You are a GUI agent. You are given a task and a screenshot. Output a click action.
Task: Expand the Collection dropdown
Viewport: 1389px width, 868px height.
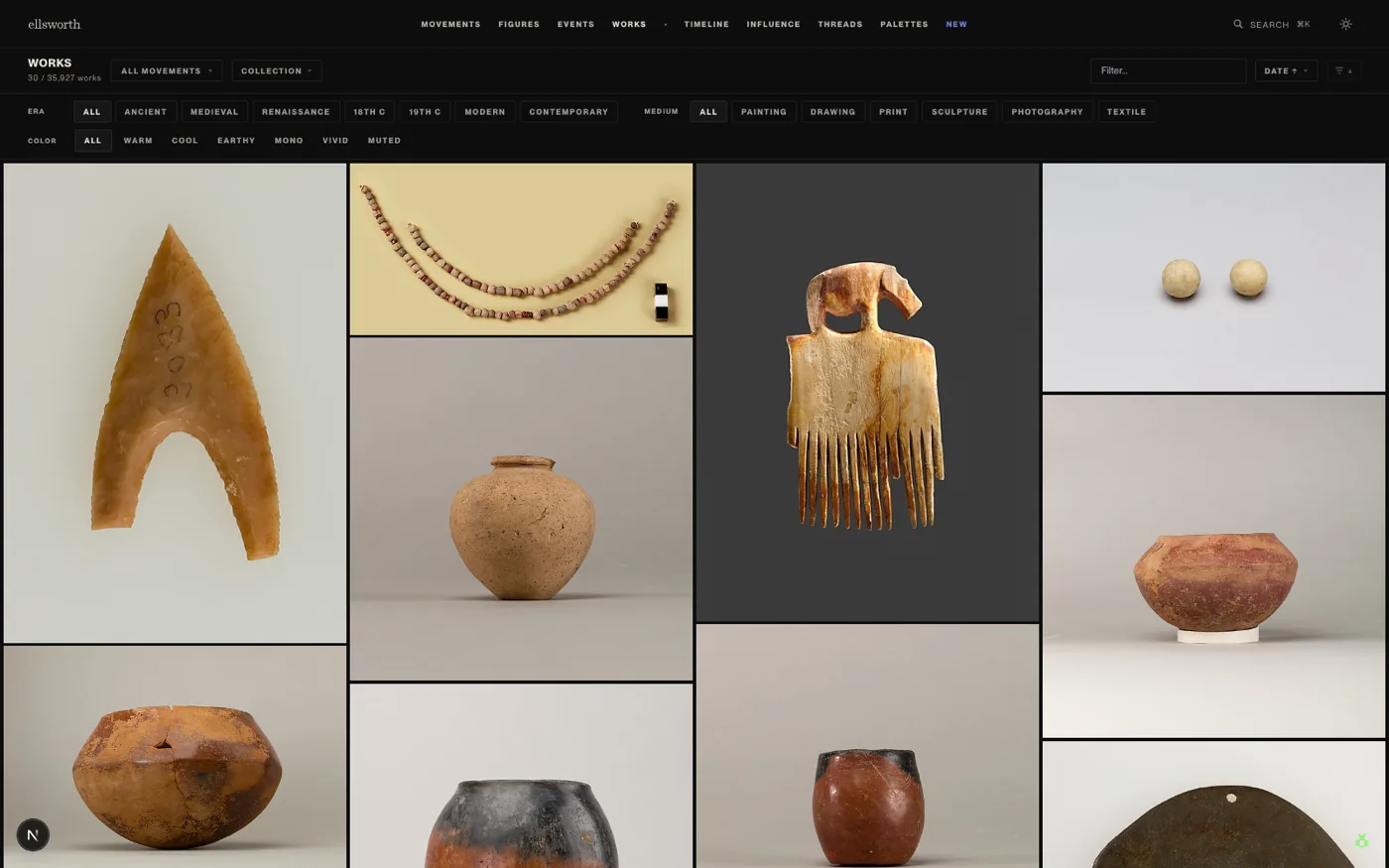pyautogui.click(x=277, y=70)
